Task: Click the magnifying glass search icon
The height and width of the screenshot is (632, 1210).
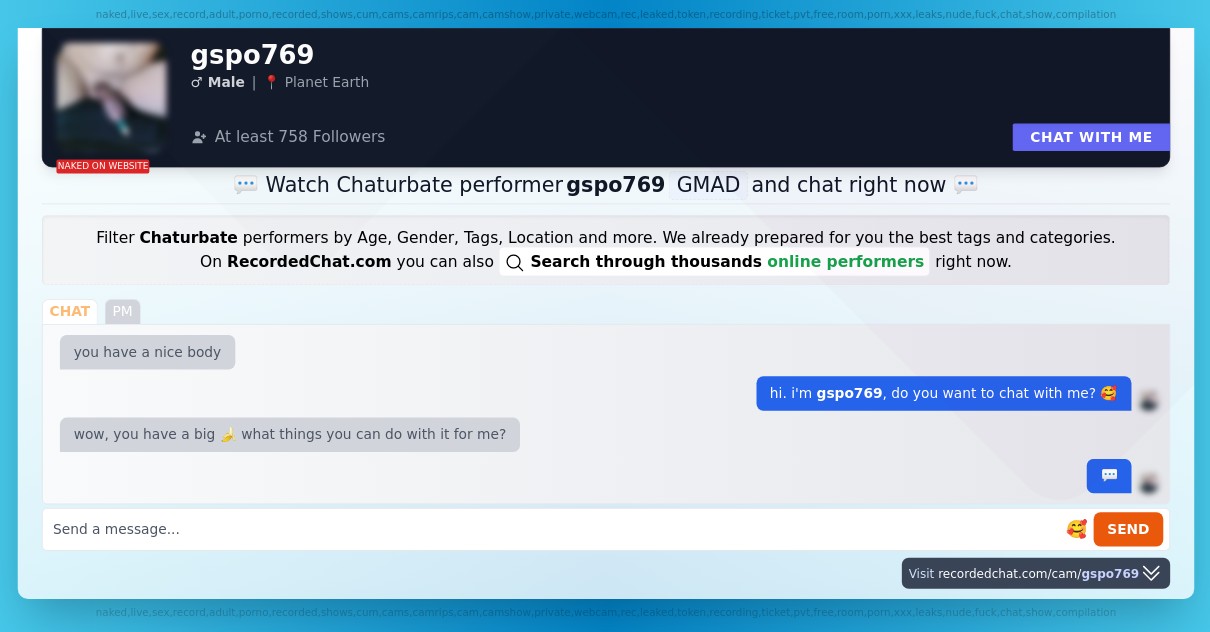Action: pyautogui.click(x=514, y=263)
